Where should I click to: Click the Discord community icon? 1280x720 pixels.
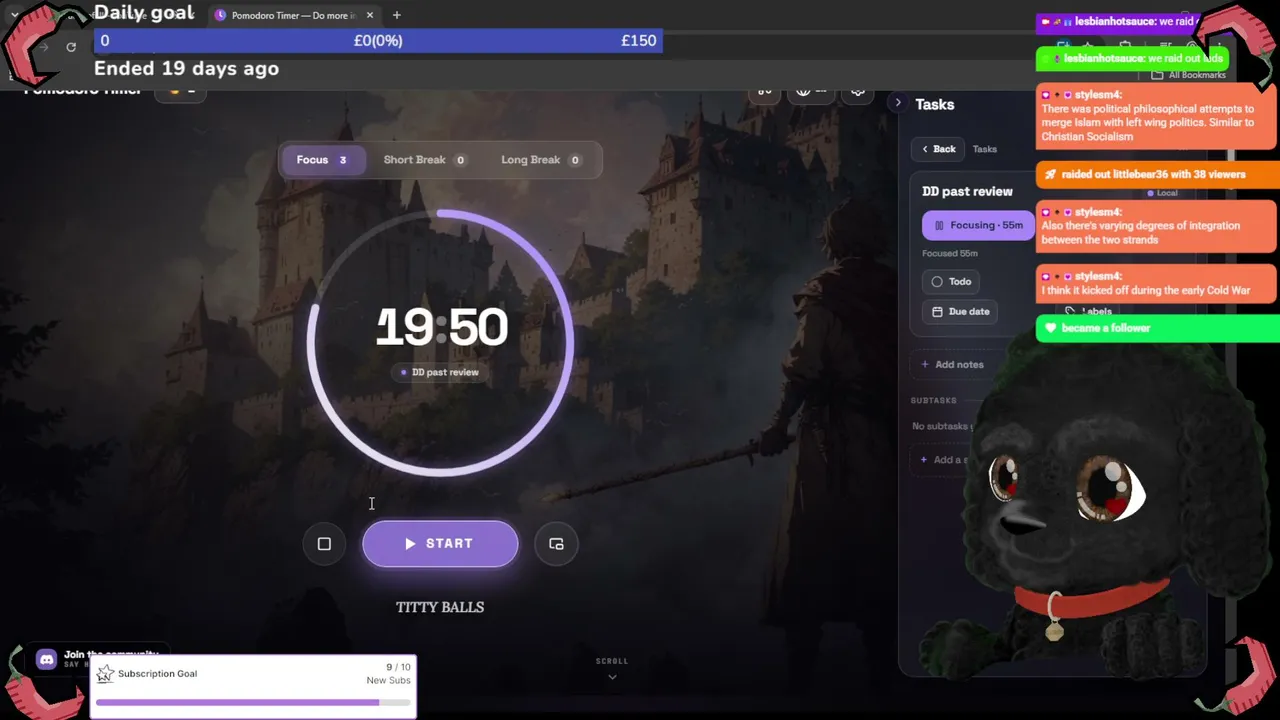click(x=46, y=660)
